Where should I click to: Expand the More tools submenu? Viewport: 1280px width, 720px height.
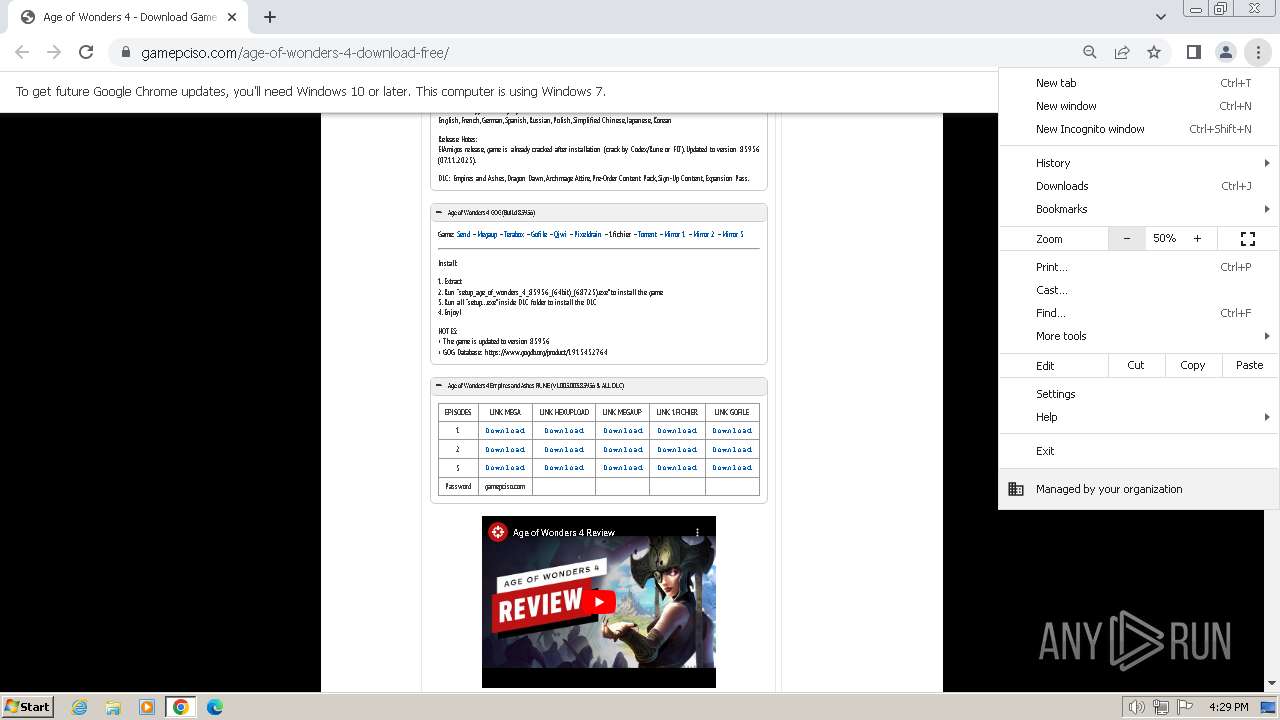click(x=1139, y=336)
